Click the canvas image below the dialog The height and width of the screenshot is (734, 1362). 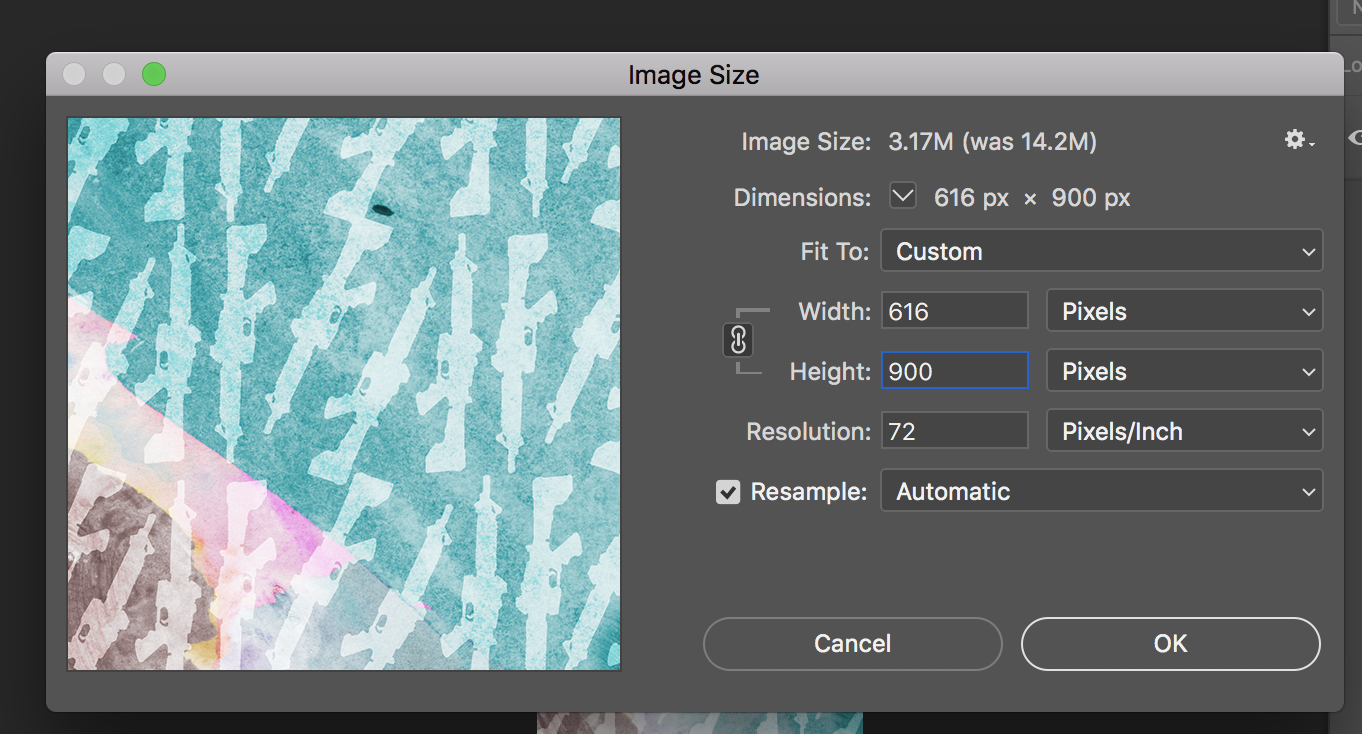tap(699, 723)
